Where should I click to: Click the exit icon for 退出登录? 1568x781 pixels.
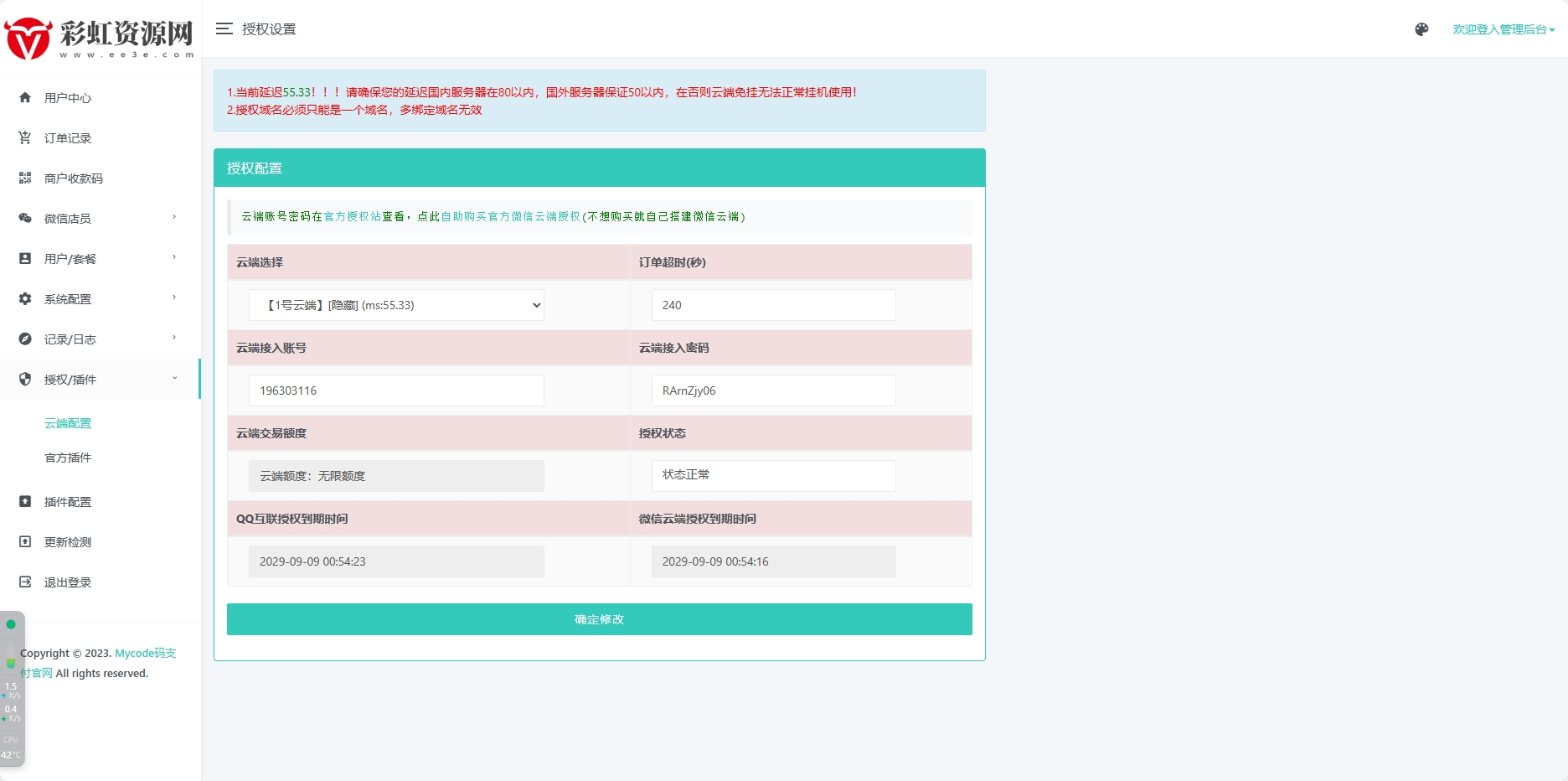click(25, 582)
